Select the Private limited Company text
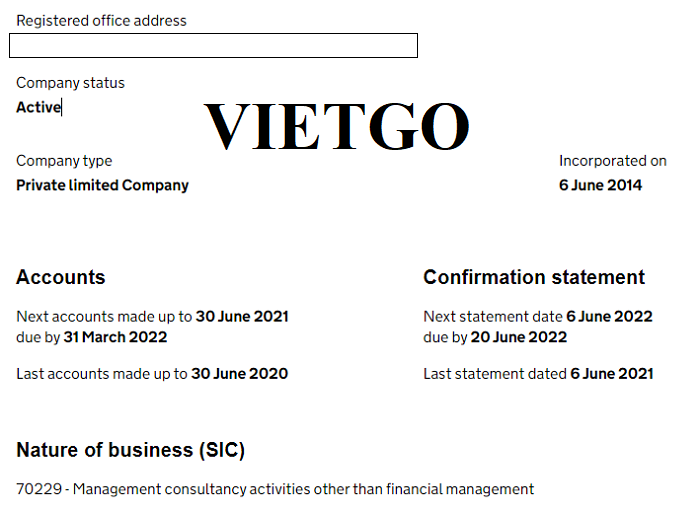The width and height of the screenshot is (700, 510). pyautogui.click(x=102, y=185)
